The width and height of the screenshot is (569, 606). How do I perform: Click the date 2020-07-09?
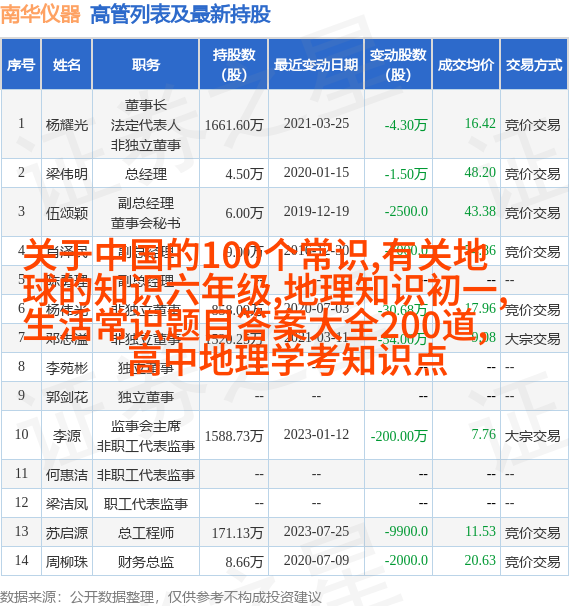click(x=316, y=560)
